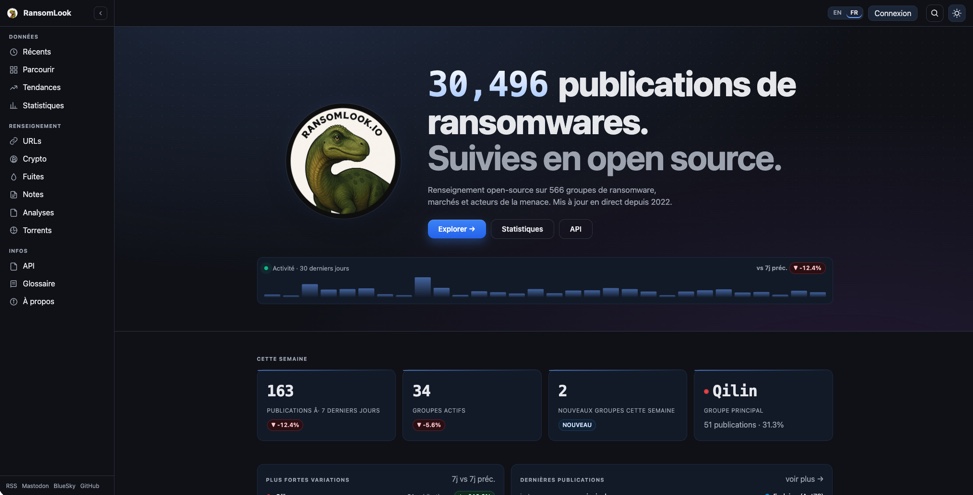Select the FR language option
Screen dimensions: 973x495
pyautogui.click(x=854, y=13)
